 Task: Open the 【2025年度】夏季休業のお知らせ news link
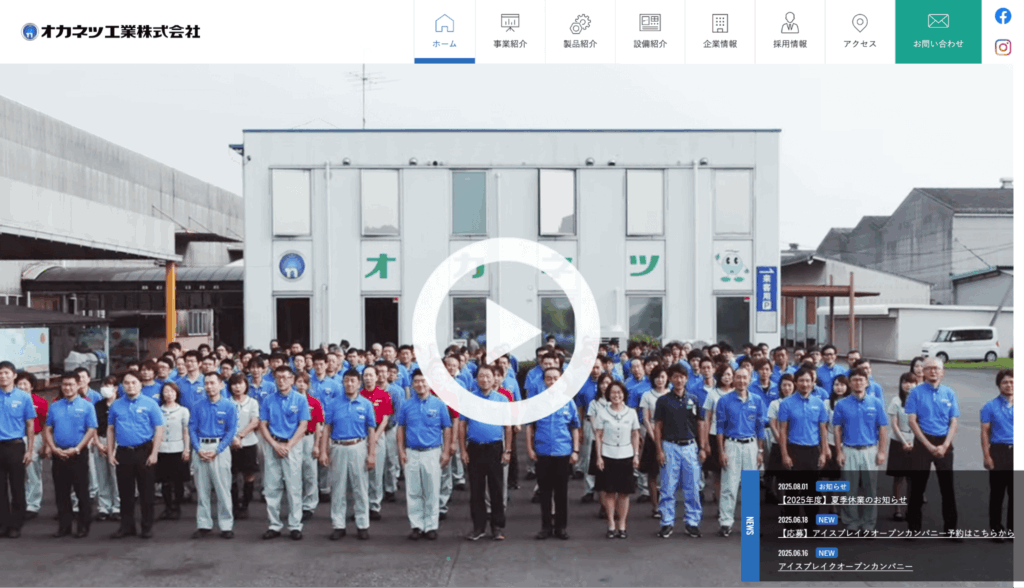[x=842, y=500]
